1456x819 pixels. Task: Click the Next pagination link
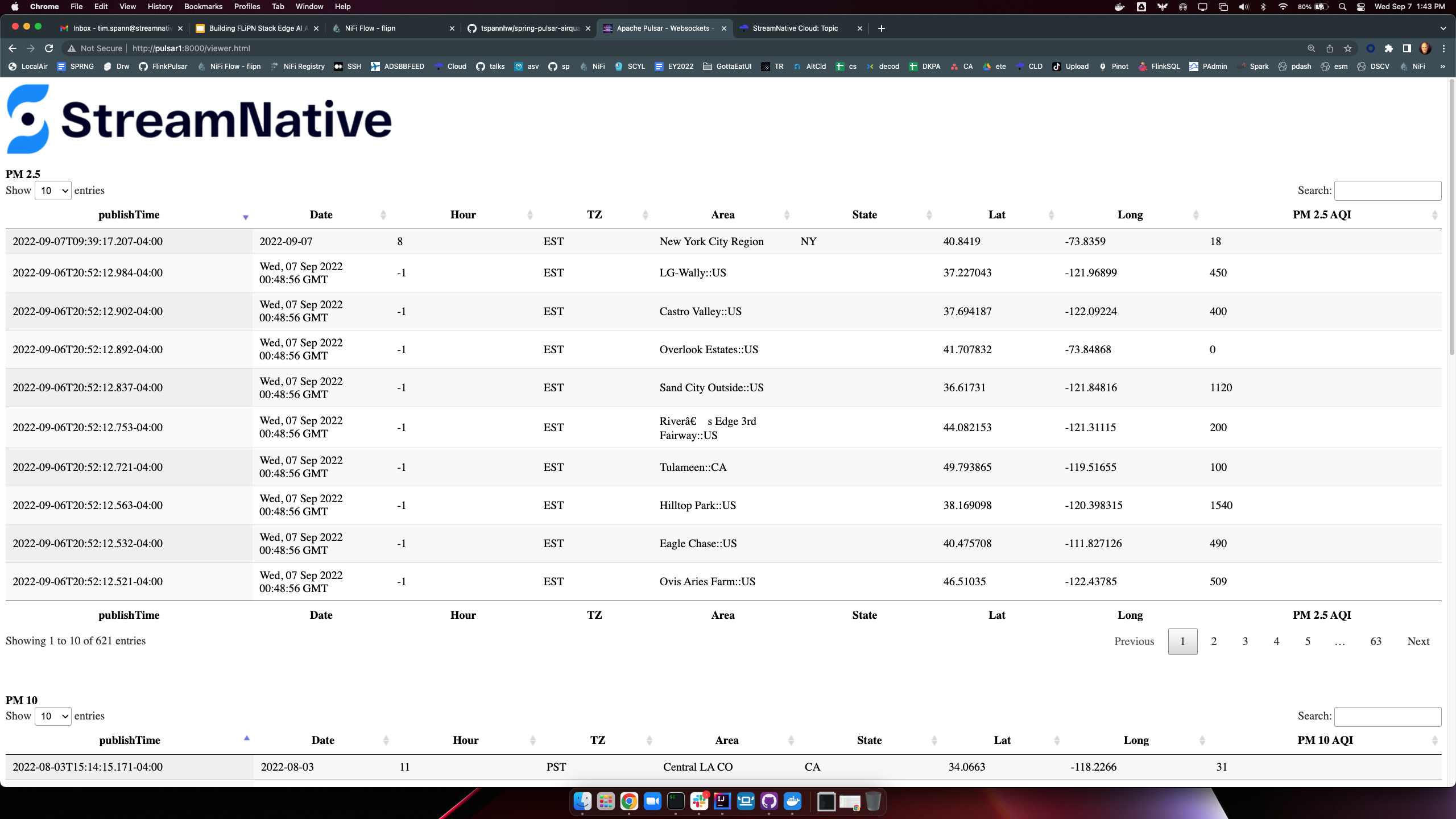[1418, 642]
